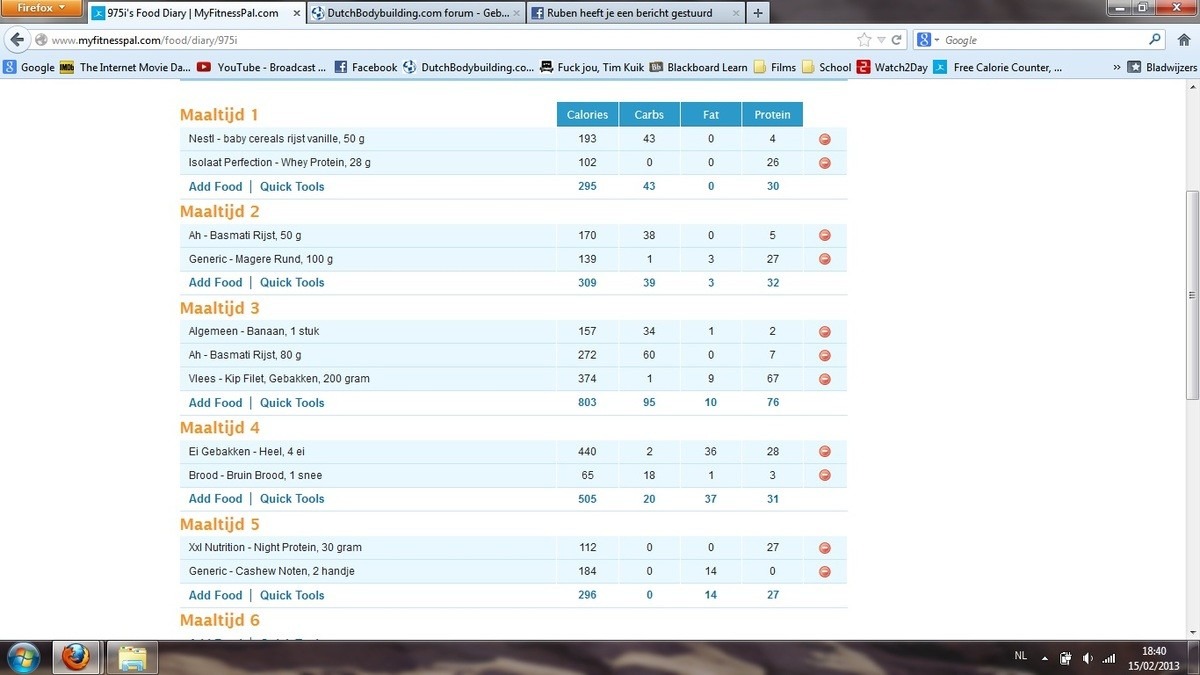Remove the Isolaat Perfection Whey Protein entry
Image resolution: width=1200 pixels, height=675 pixels.
pos(825,163)
